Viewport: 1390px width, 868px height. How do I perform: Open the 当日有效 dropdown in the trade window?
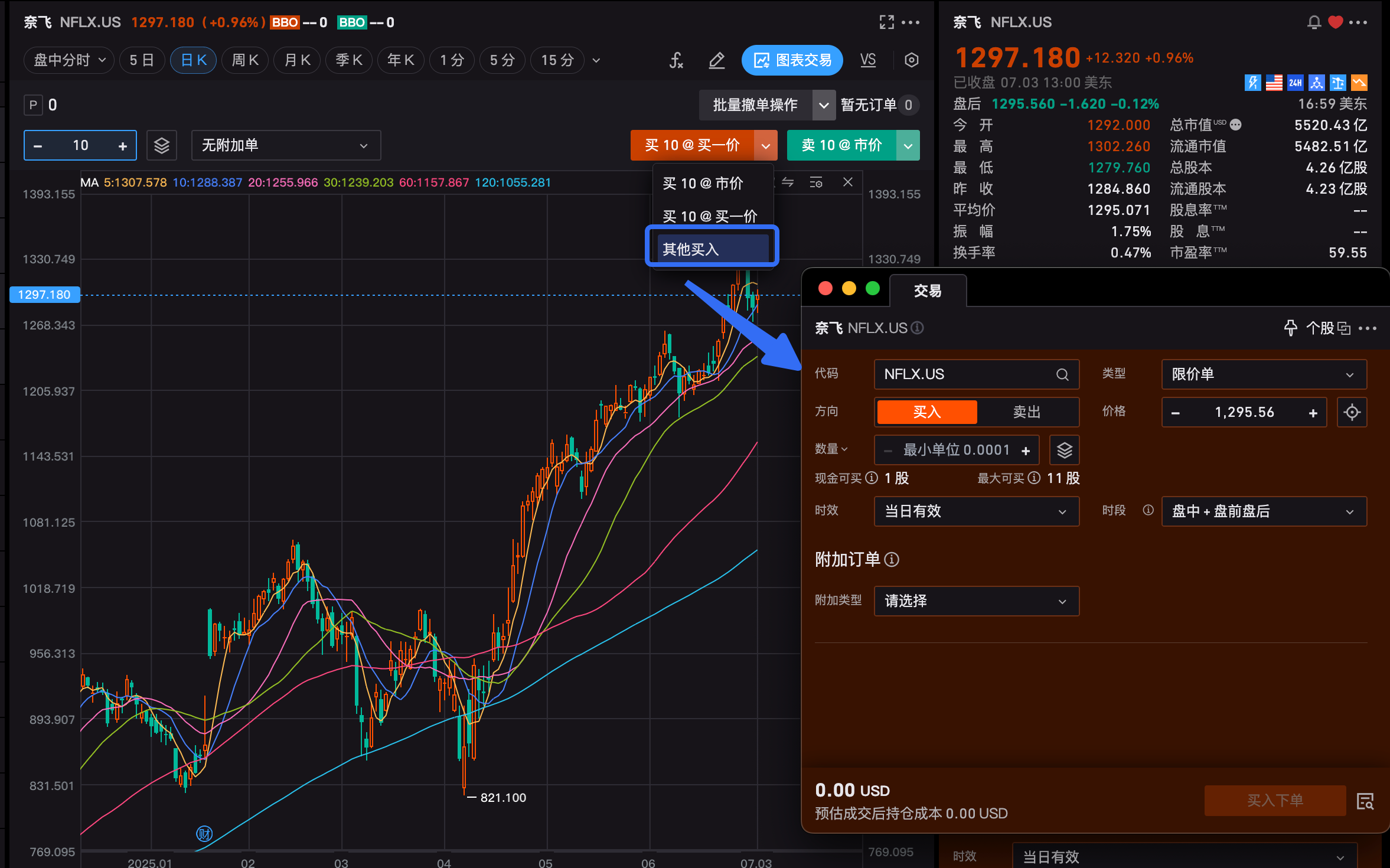976,511
